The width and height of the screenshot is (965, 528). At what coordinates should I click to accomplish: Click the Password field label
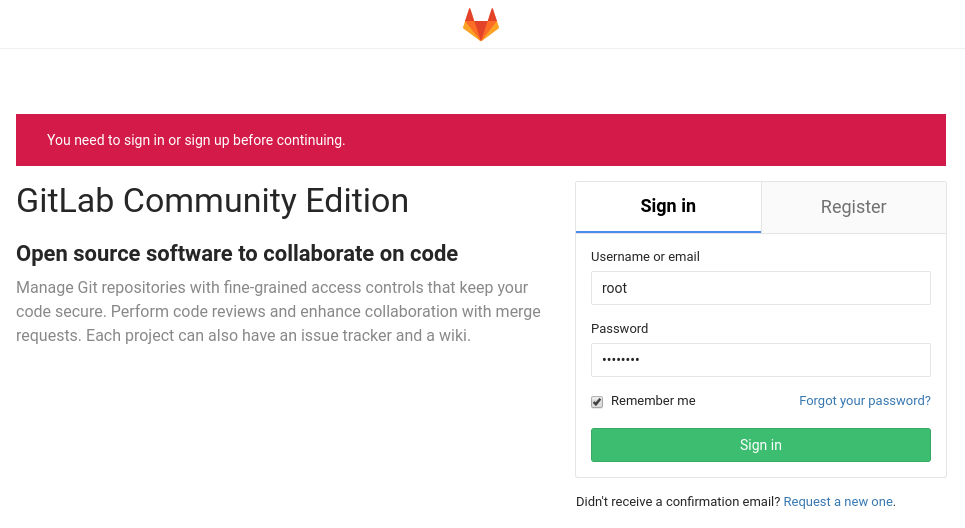(619, 329)
